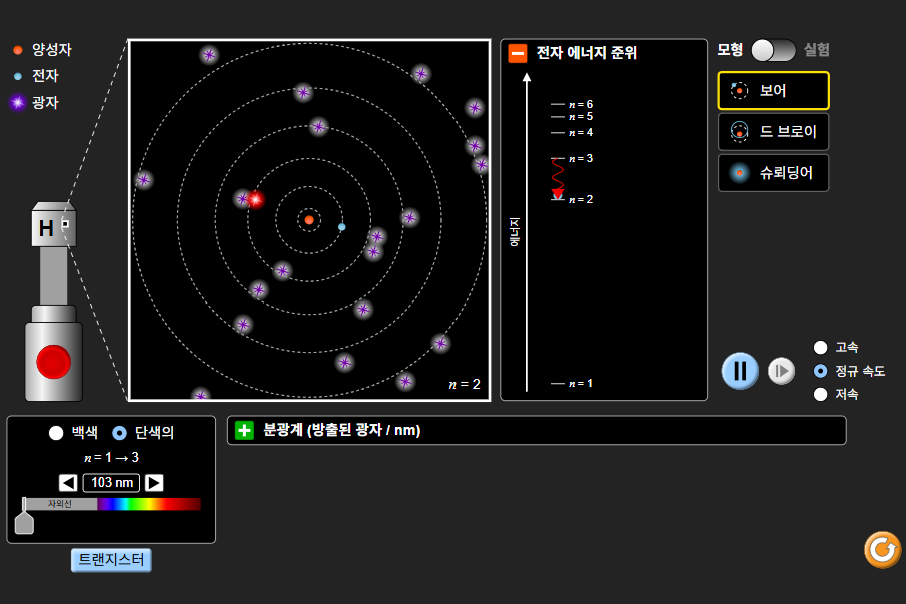Click the n = 2 energy level
906x604 pixels.
coord(572,199)
